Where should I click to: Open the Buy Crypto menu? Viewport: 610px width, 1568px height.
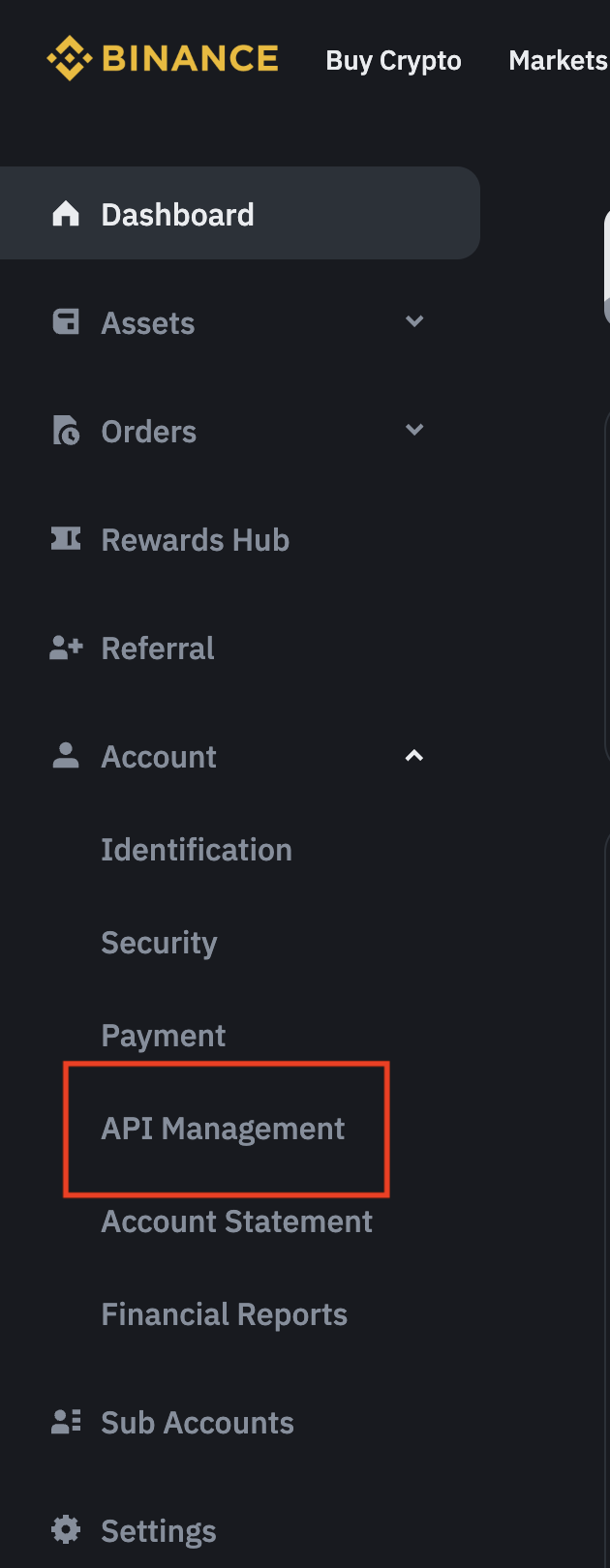[x=393, y=60]
